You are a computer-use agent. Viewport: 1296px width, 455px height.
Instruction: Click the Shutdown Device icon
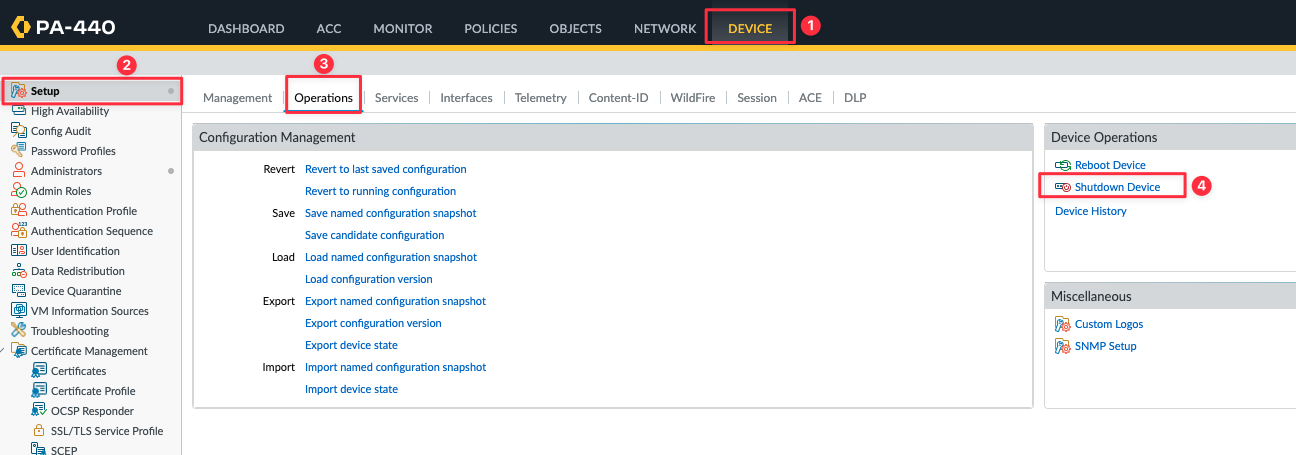[1063, 187]
